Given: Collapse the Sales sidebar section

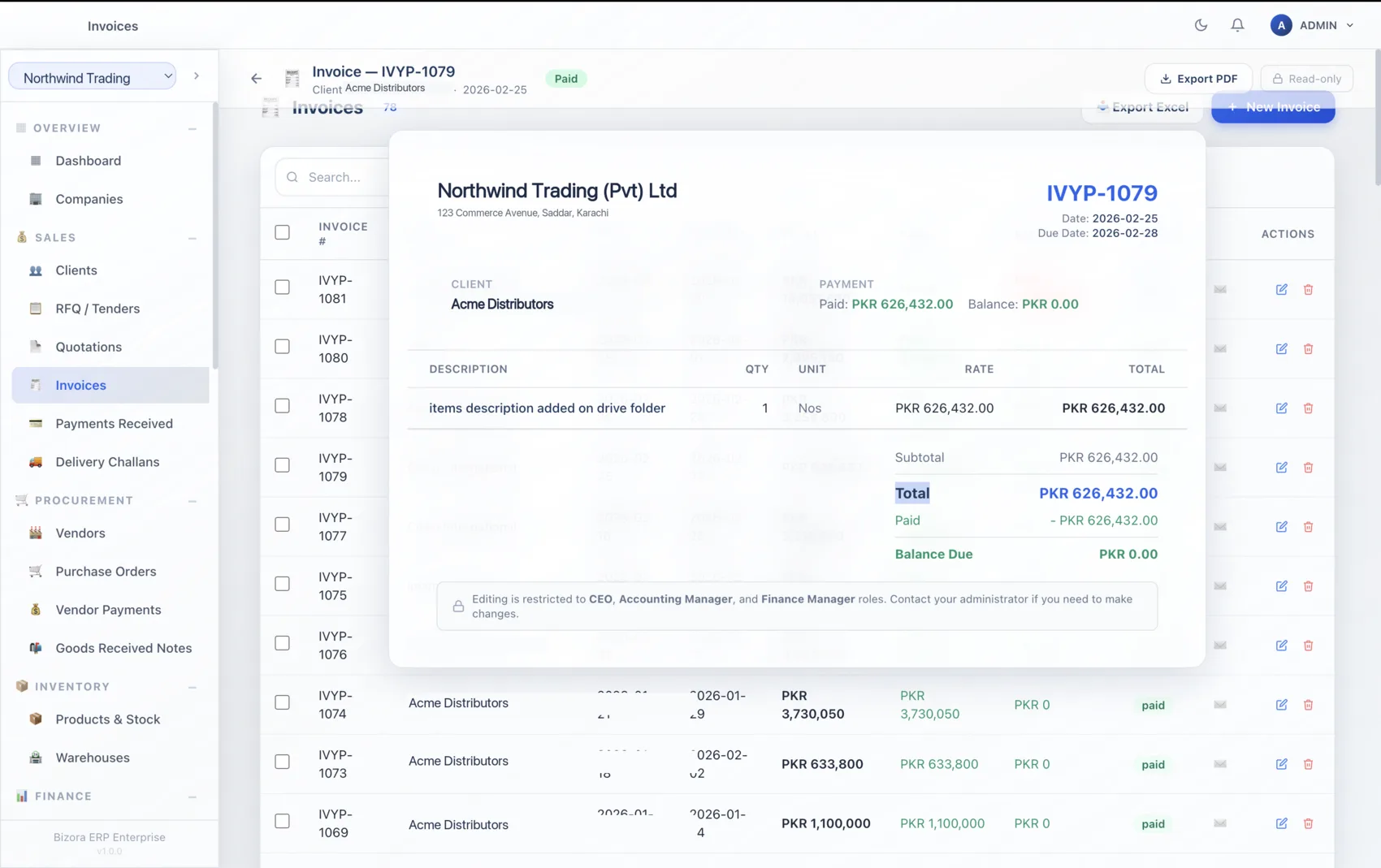Looking at the screenshot, I should pos(193,238).
